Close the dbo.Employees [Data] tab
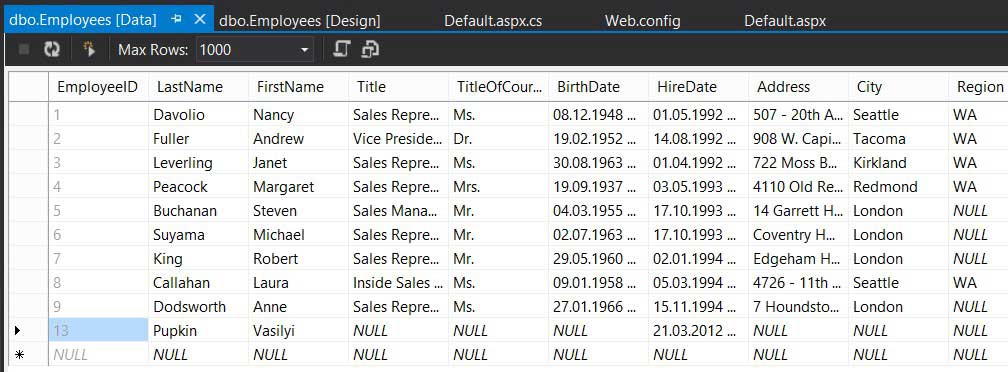Viewport: 1008px width, 372px height. click(200, 20)
